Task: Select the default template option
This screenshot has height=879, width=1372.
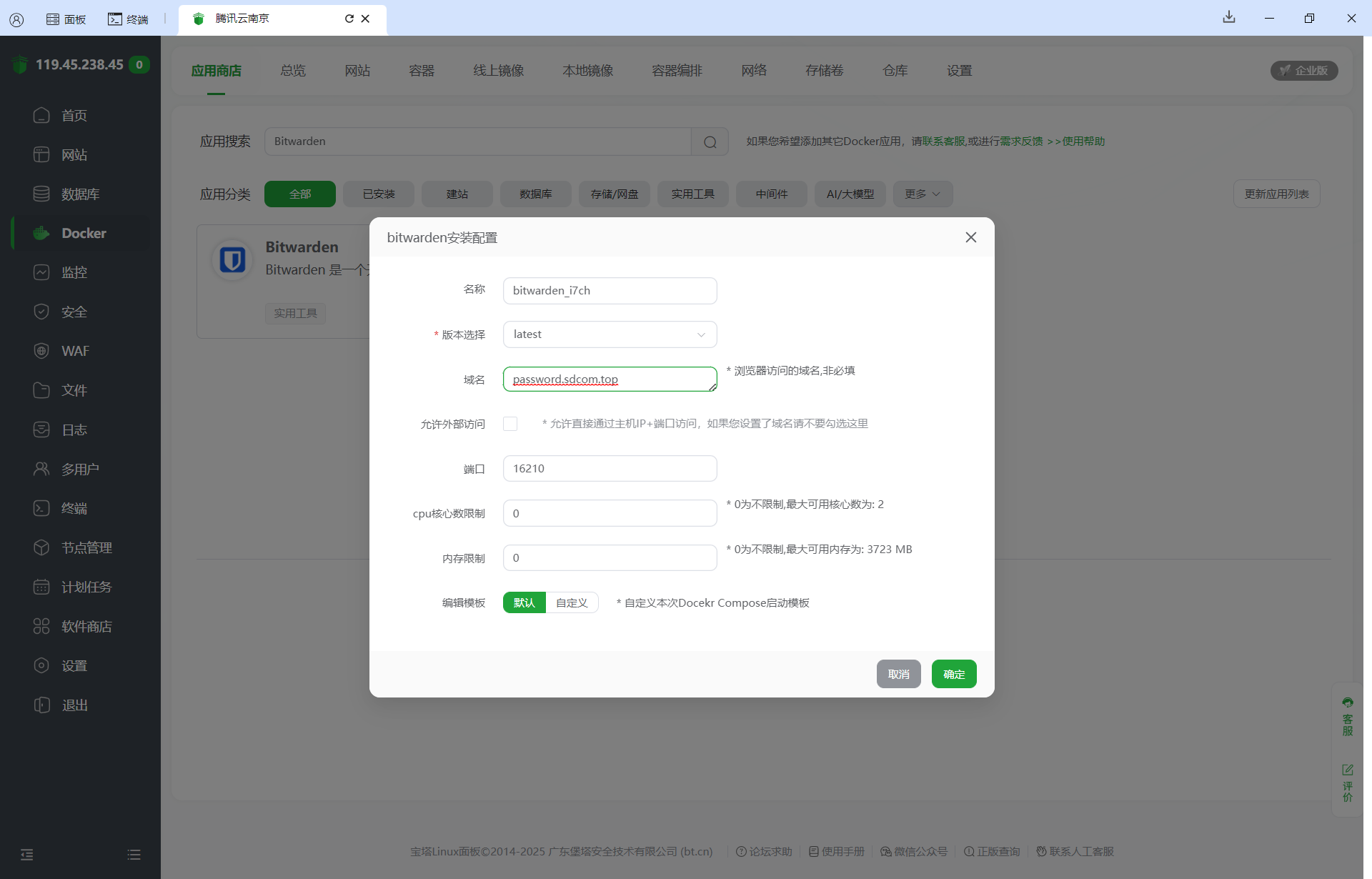Action: coord(524,602)
